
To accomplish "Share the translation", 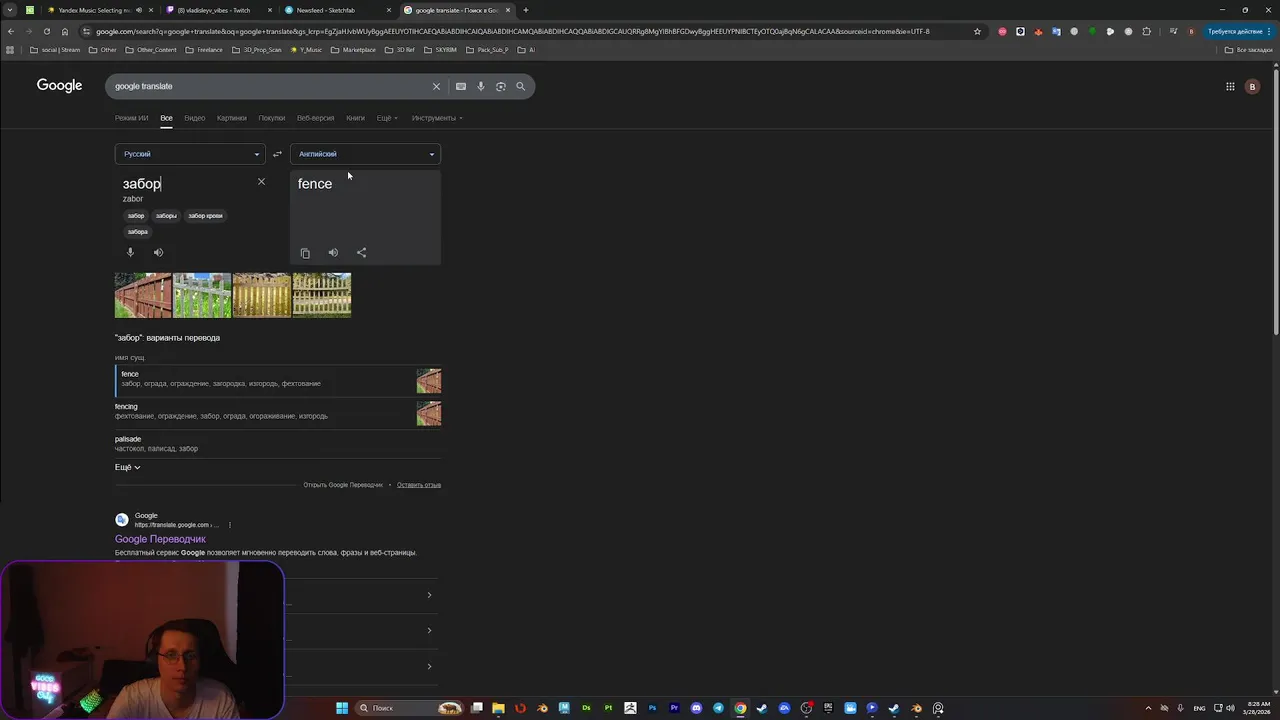I will tap(361, 253).
